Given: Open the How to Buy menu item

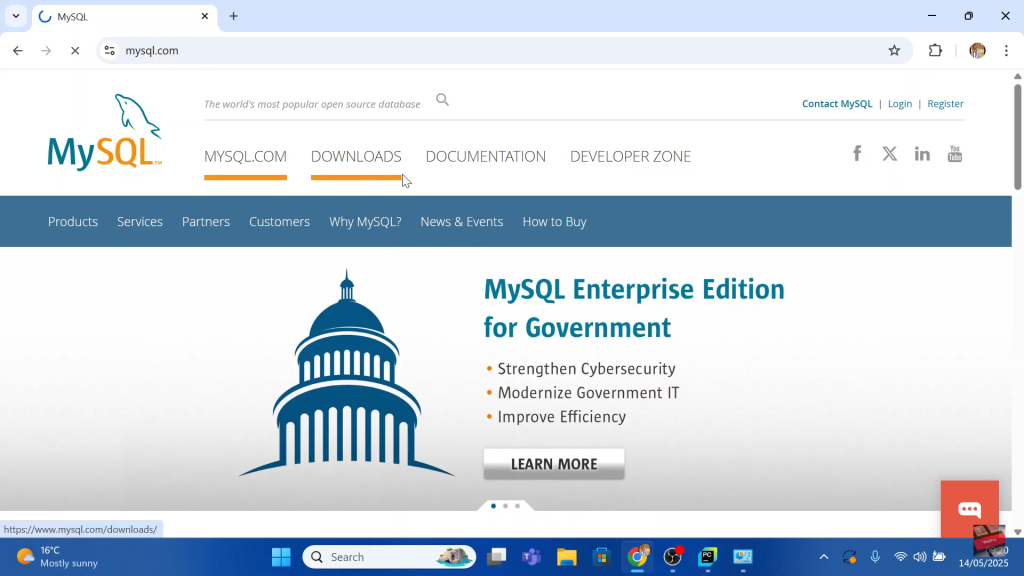Looking at the screenshot, I should pyautogui.click(x=554, y=222).
